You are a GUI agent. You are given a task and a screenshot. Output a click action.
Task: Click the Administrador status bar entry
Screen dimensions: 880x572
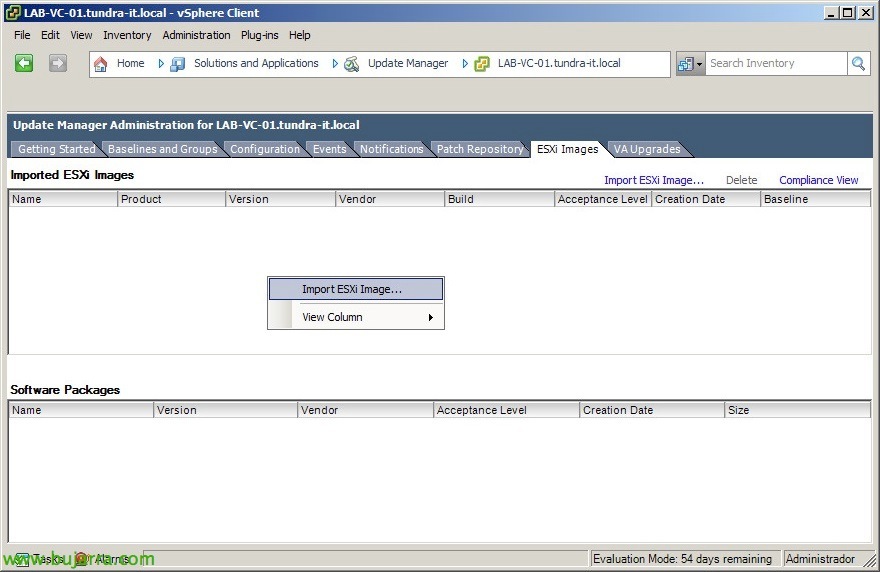[x=822, y=559]
